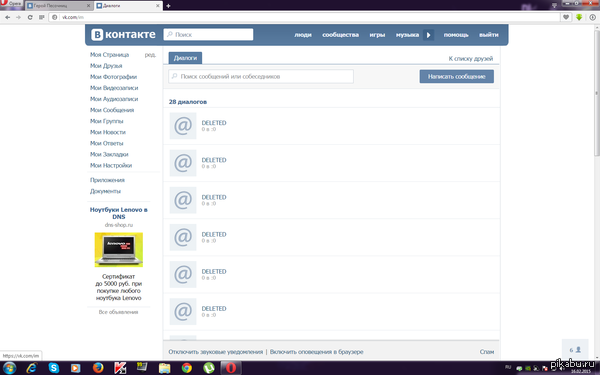Go back with the browser back arrow
600x375 pixels.
pos(7,17)
